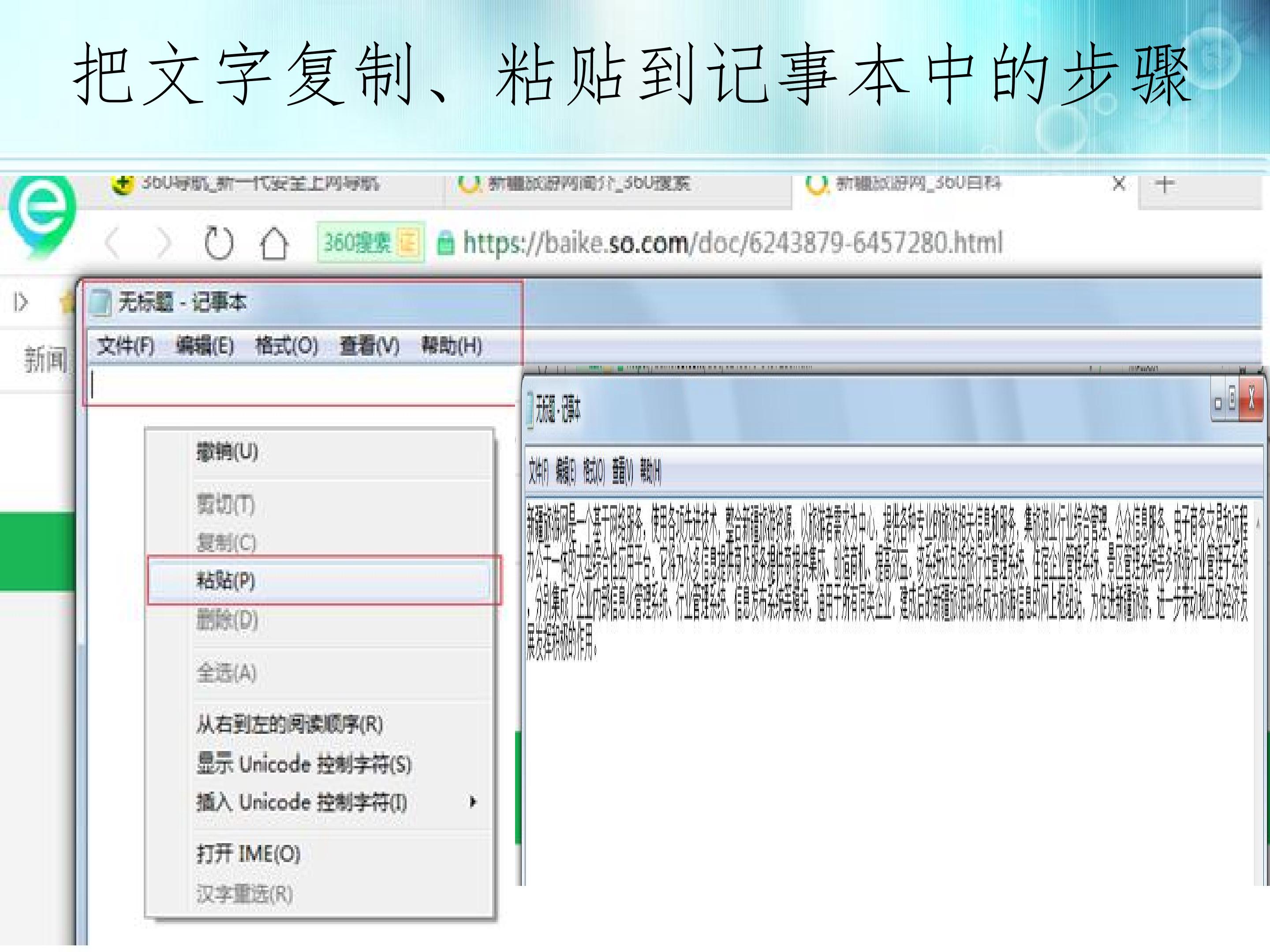Screen dimensions: 1270x952
Task: Choose 删除(D) in the context menu
Action: click(319, 620)
